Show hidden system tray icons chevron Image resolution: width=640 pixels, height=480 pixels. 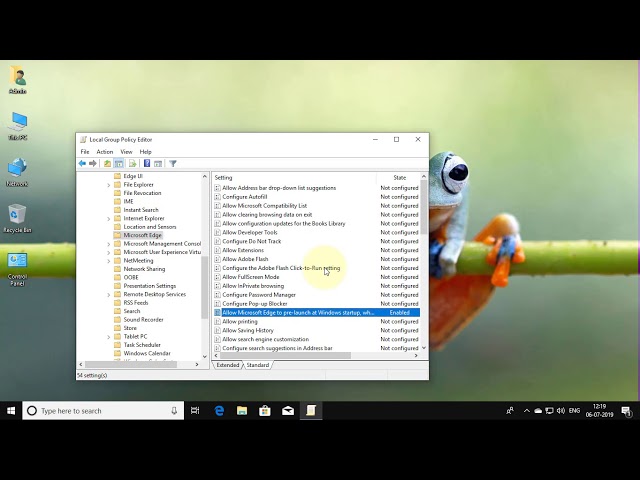527,411
